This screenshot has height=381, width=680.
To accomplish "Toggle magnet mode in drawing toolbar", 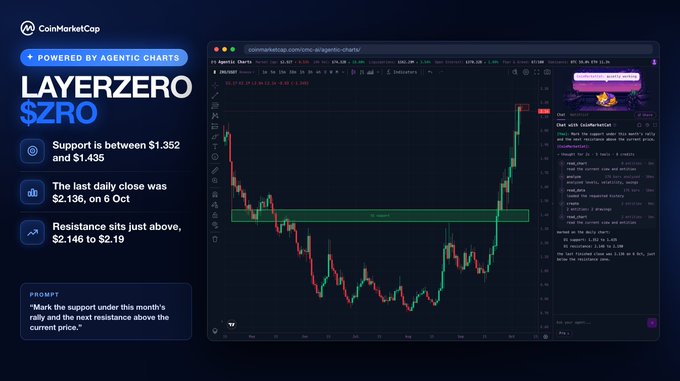I will click(x=215, y=194).
